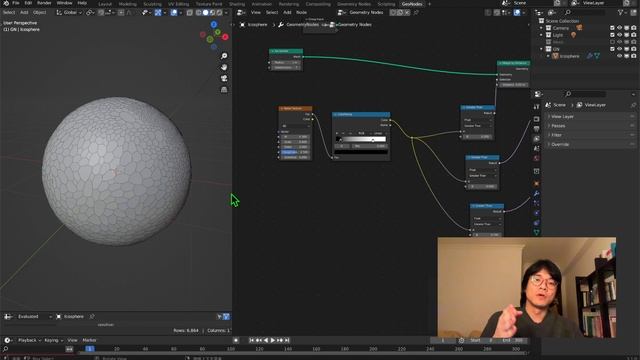640x360 pixels.
Task: Open the Window menu
Action: pos(64,3)
